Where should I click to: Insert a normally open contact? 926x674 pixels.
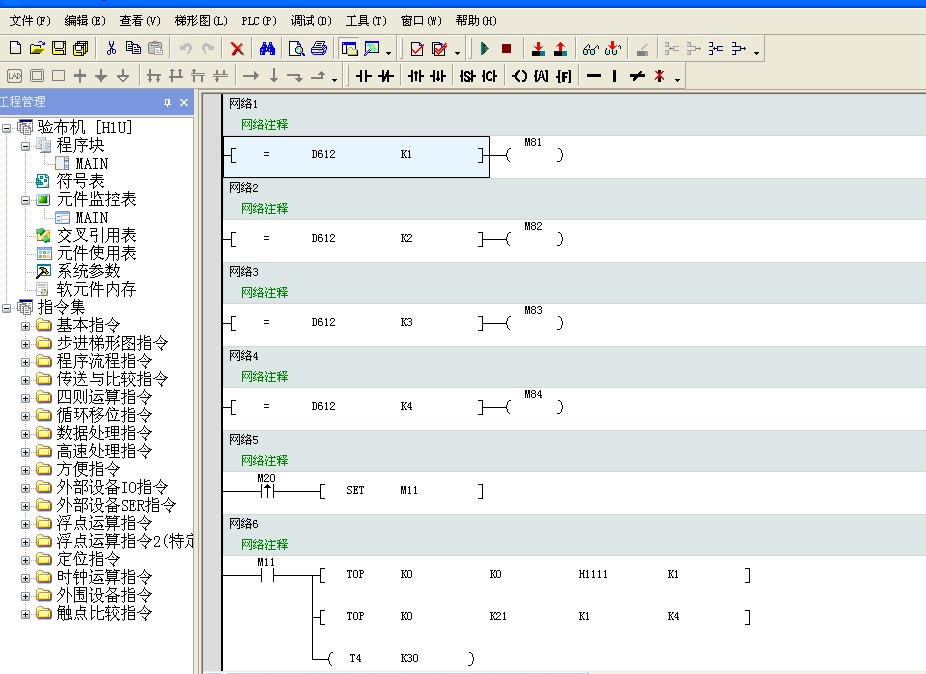363,76
